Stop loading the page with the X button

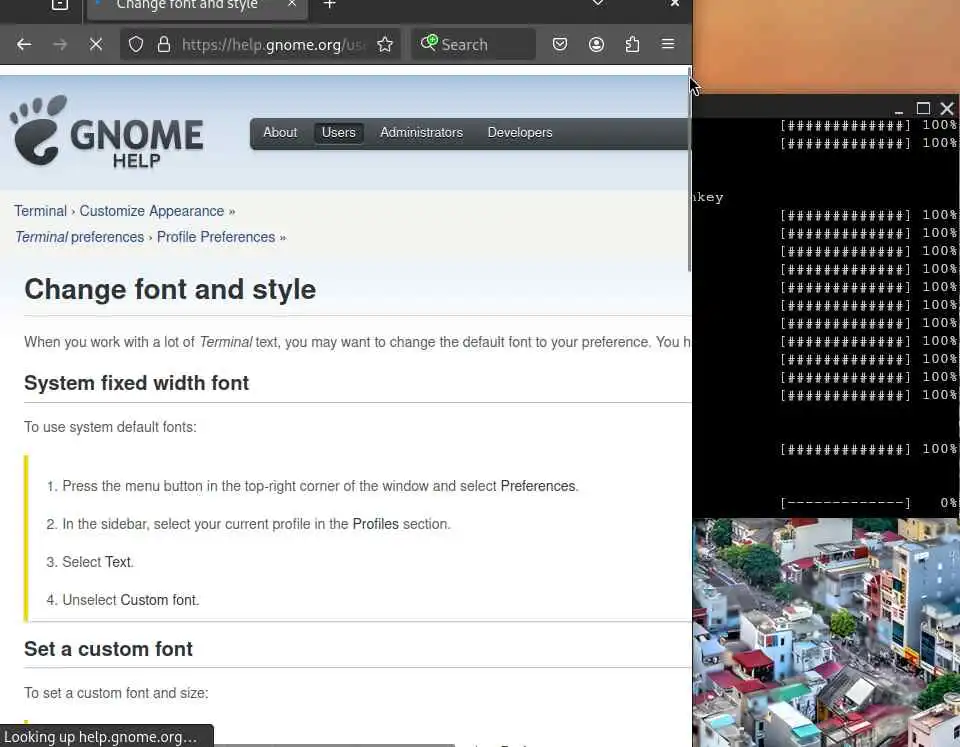point(96,44)
